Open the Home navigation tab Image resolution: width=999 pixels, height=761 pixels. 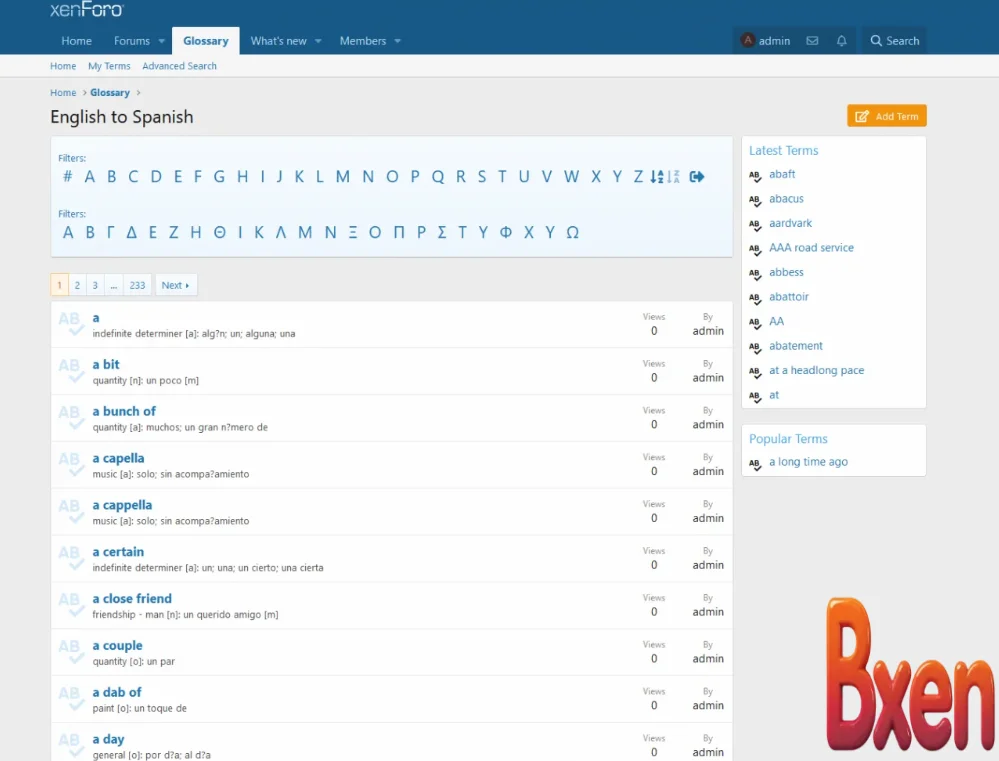76,41
